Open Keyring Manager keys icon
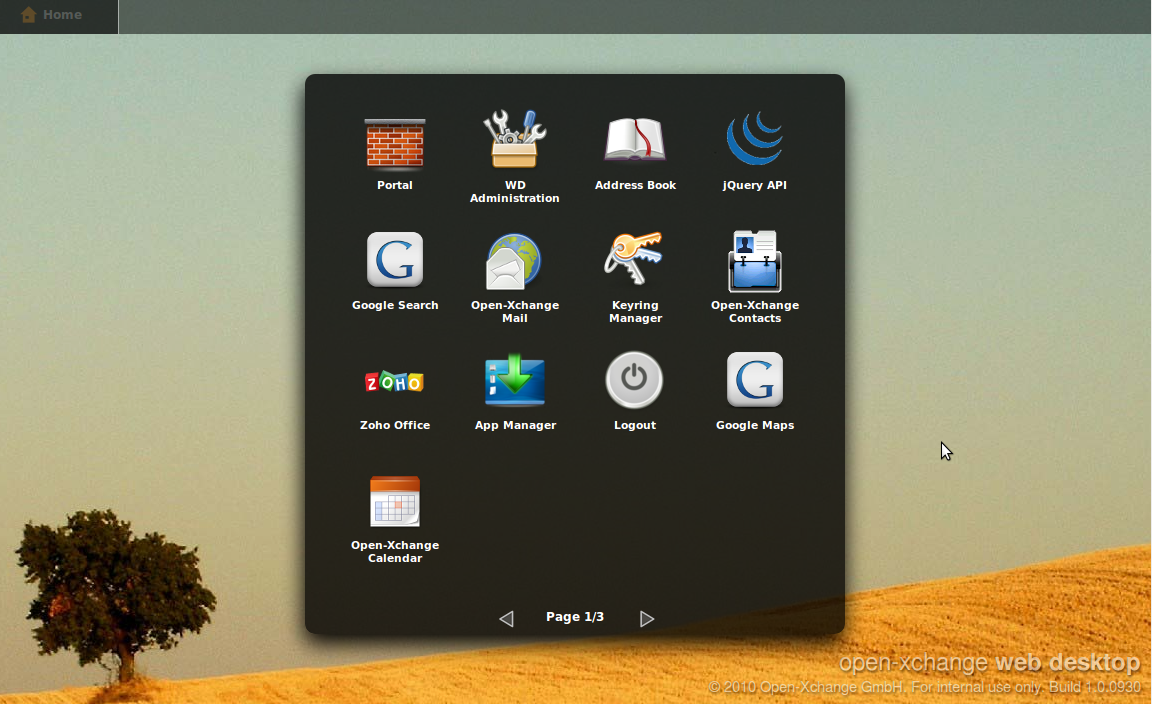1152x704 pixels. (633, 258)
